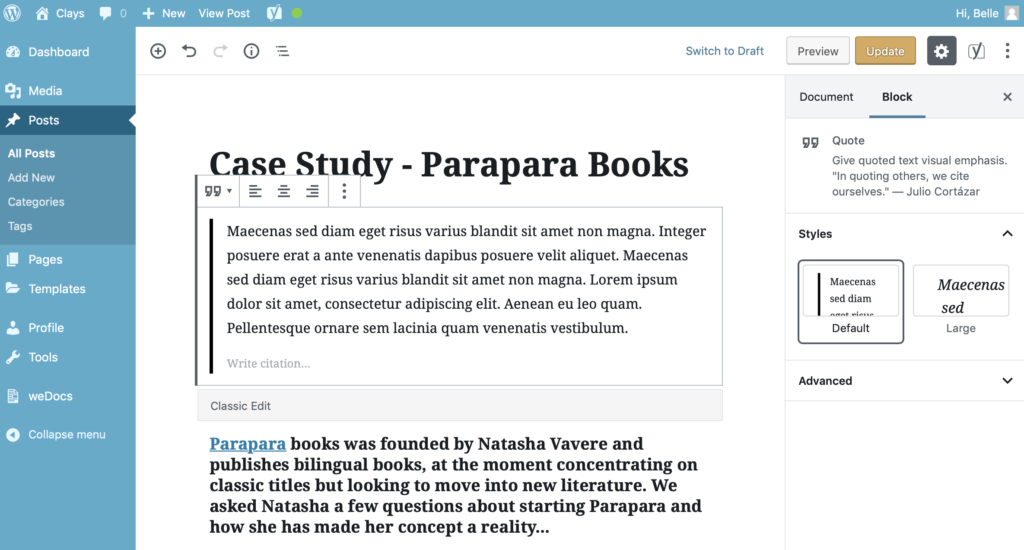Open Tools in the sidebar
The height and width of the screenshot is (550, 1024).
pos(68,357)
